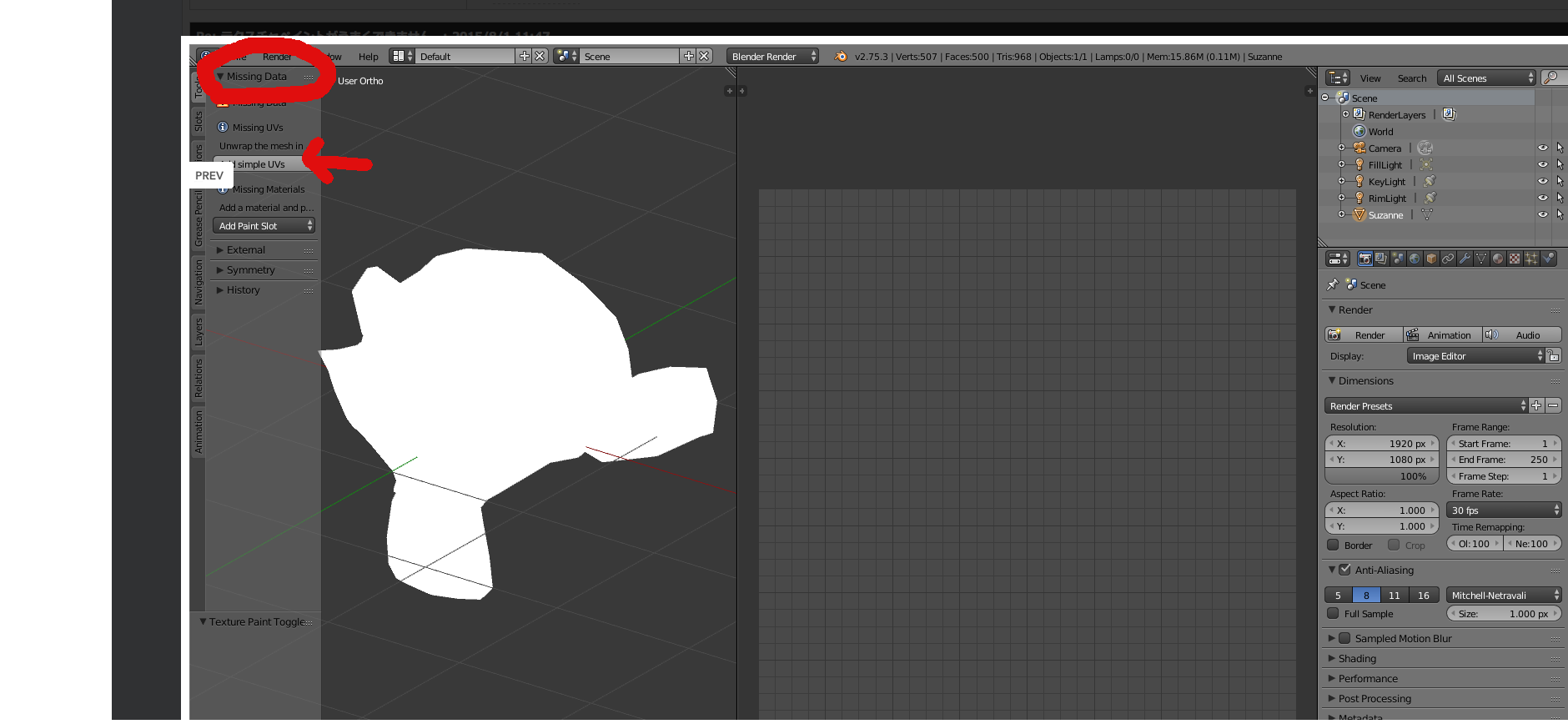Delete the current Scene with X icon

point(704,56)
